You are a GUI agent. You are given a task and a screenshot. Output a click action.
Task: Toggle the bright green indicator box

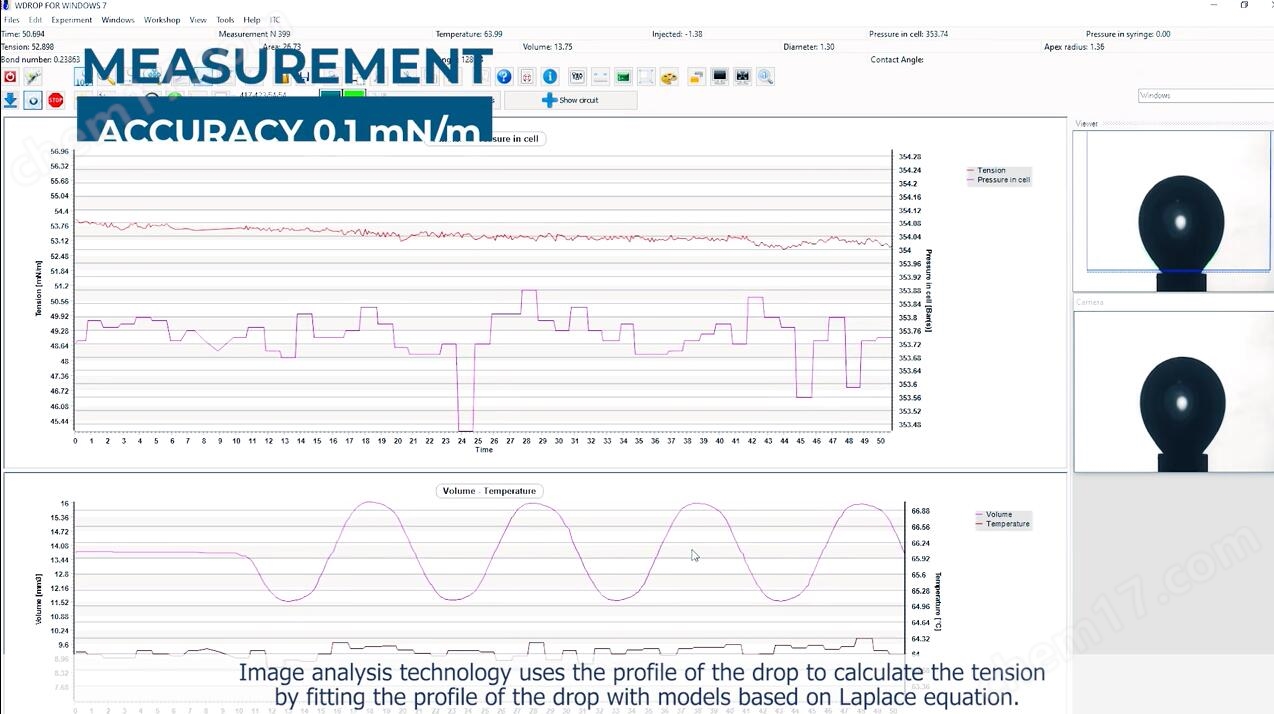[x=354, y=95]
